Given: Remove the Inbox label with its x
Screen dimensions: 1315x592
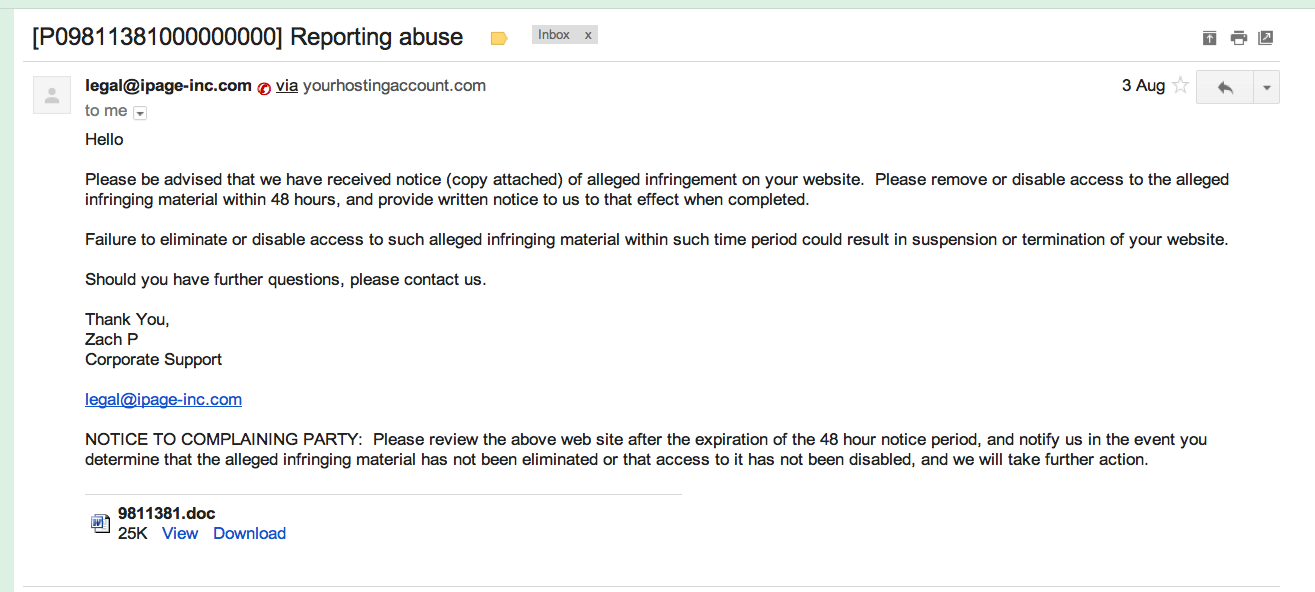Looking at the screenshot, I should [x=588, y=35].
